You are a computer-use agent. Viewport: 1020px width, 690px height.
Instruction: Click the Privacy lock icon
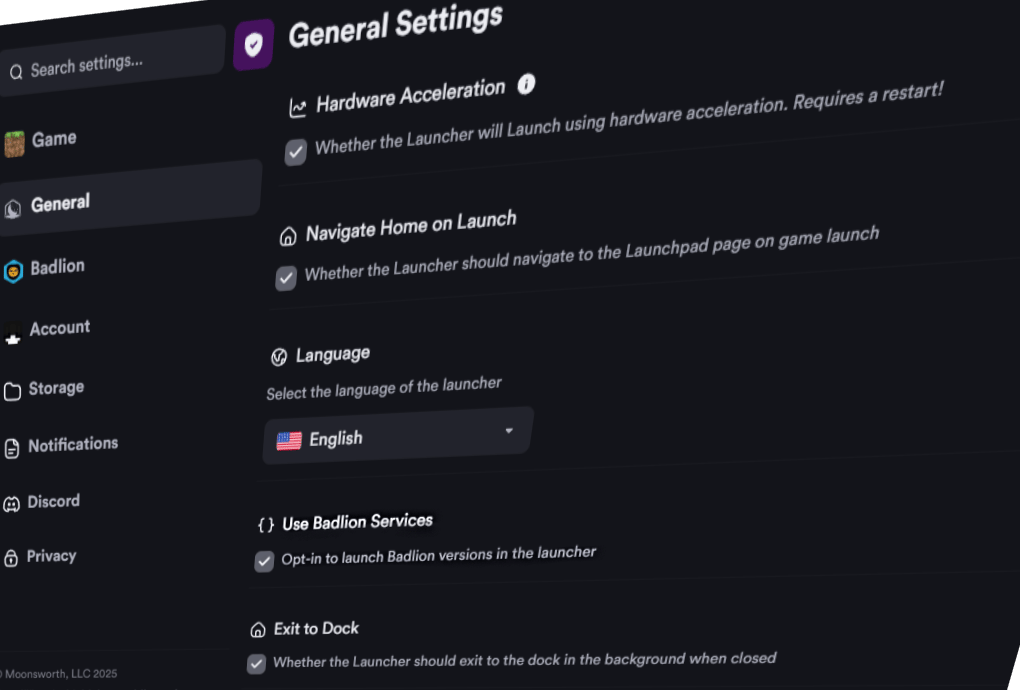tap(13, 556)
